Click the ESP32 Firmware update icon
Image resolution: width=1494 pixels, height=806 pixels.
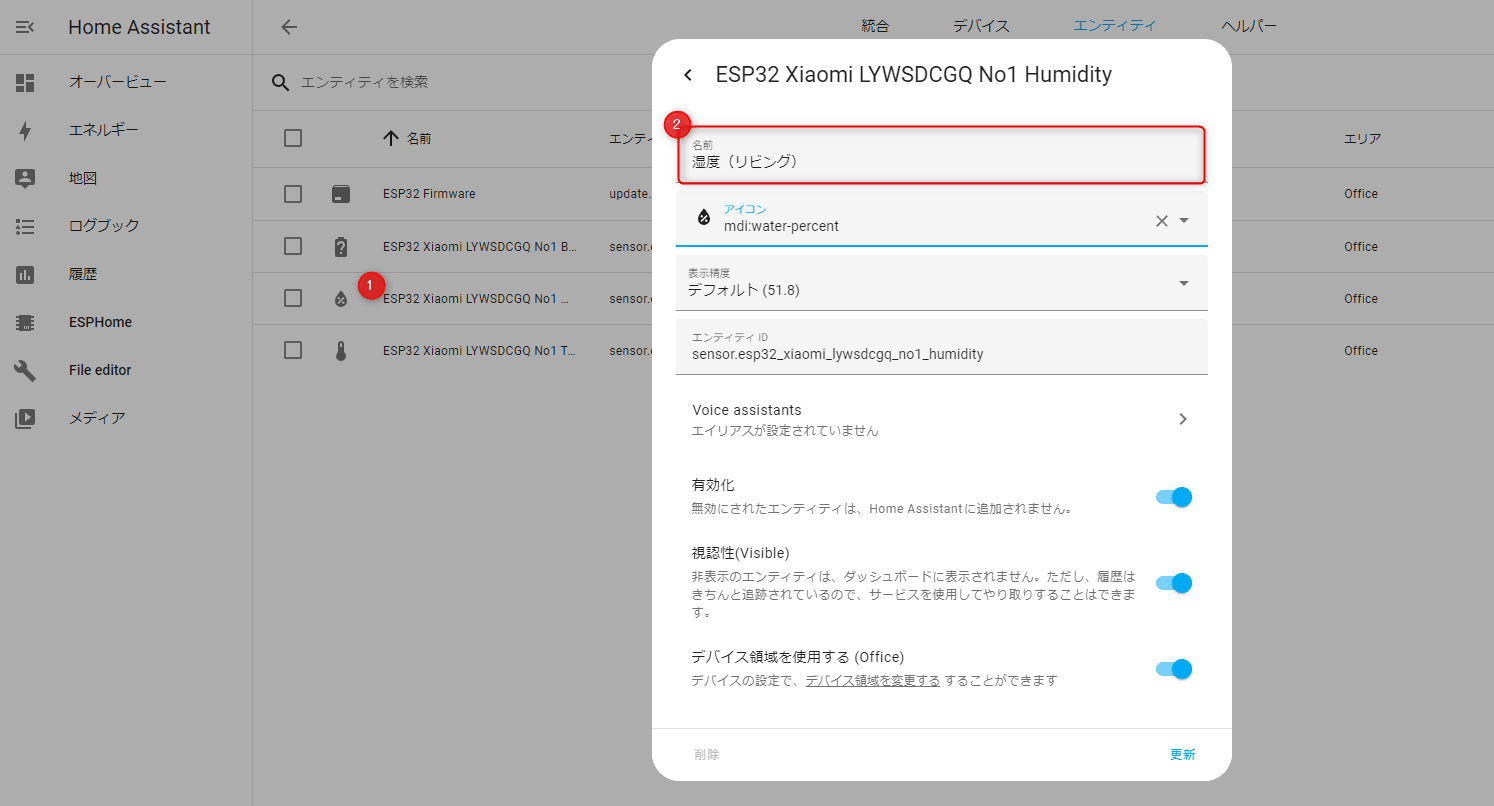(x=341, y=194)
